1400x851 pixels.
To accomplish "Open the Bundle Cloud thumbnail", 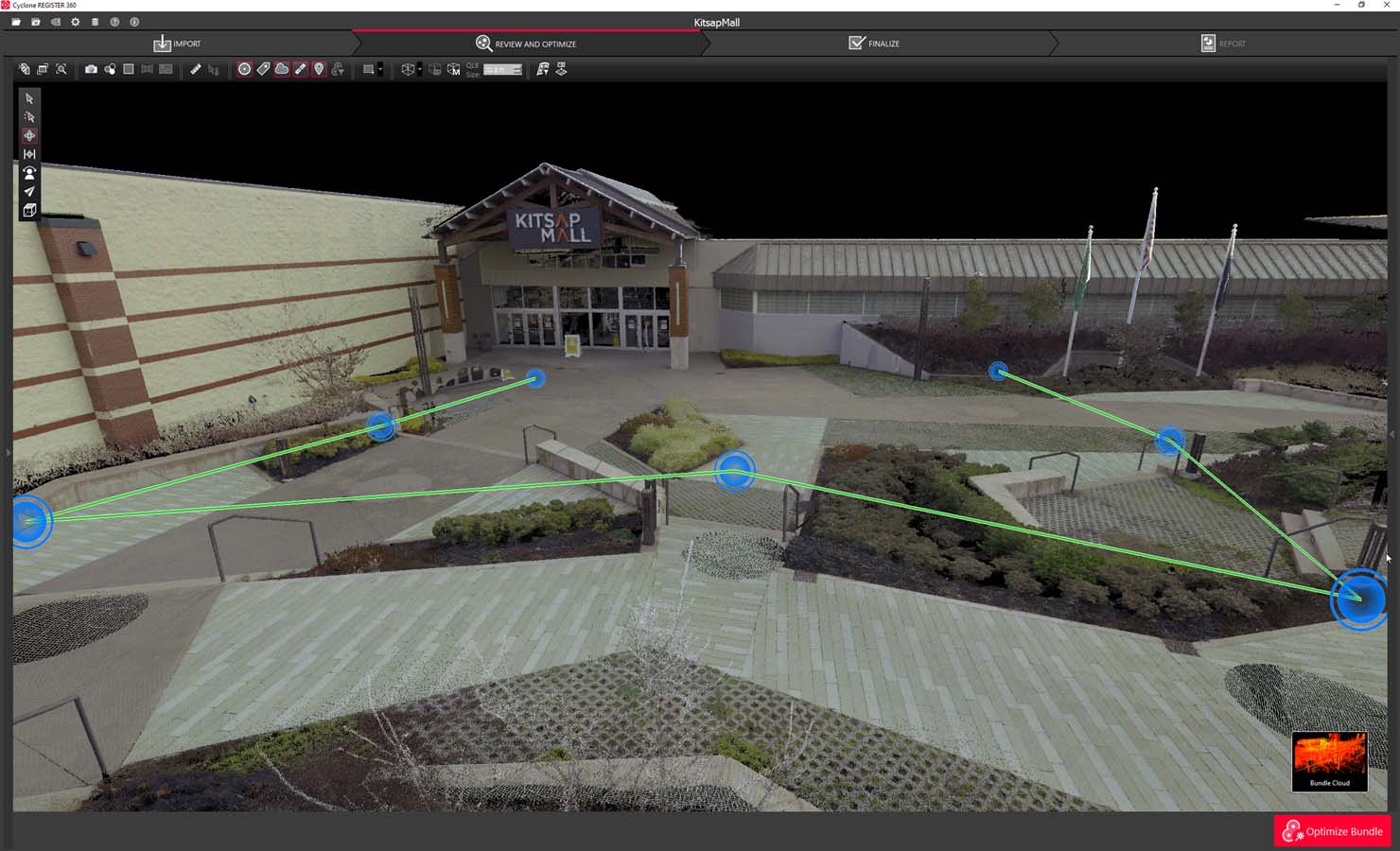I will 1329,761.
